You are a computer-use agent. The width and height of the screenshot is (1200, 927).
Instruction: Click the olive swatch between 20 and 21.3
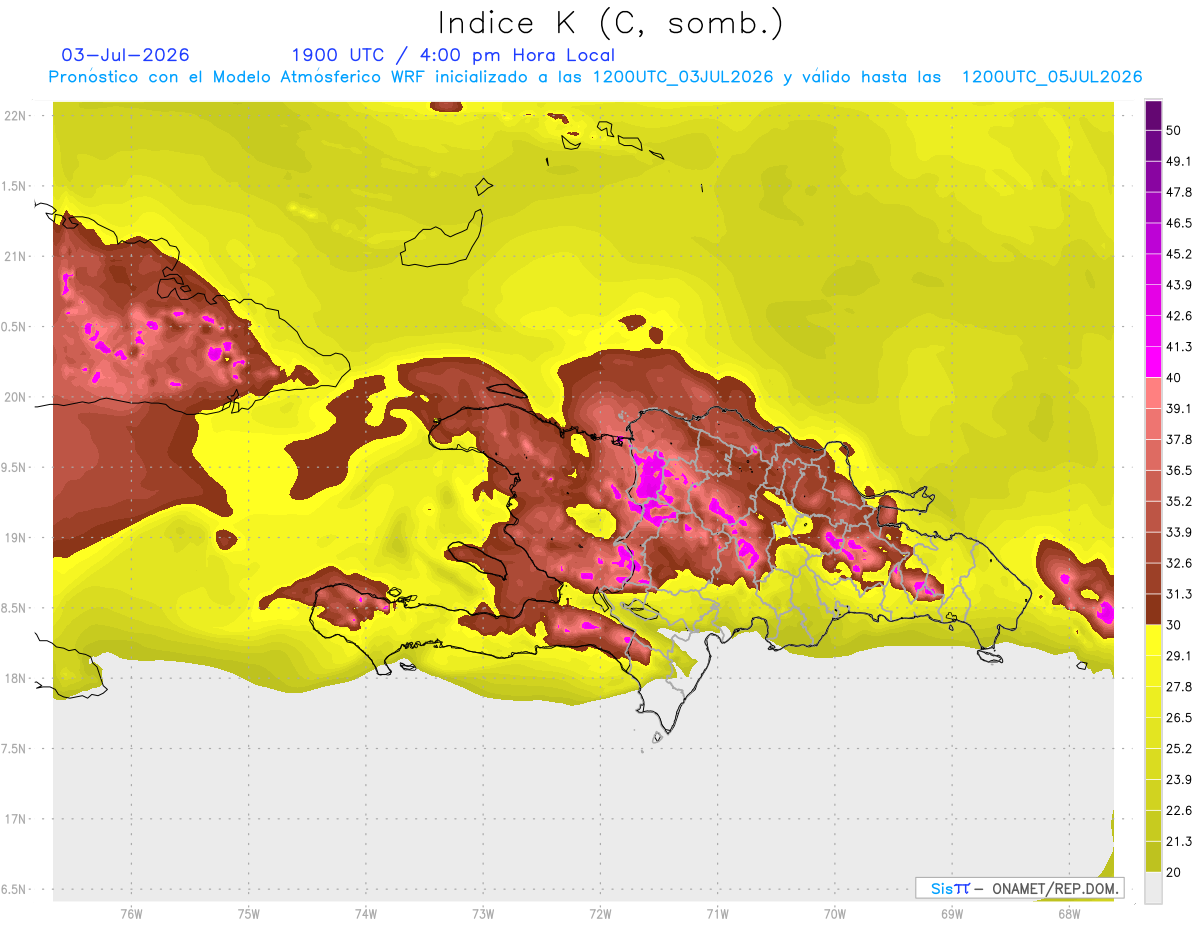1153,856
